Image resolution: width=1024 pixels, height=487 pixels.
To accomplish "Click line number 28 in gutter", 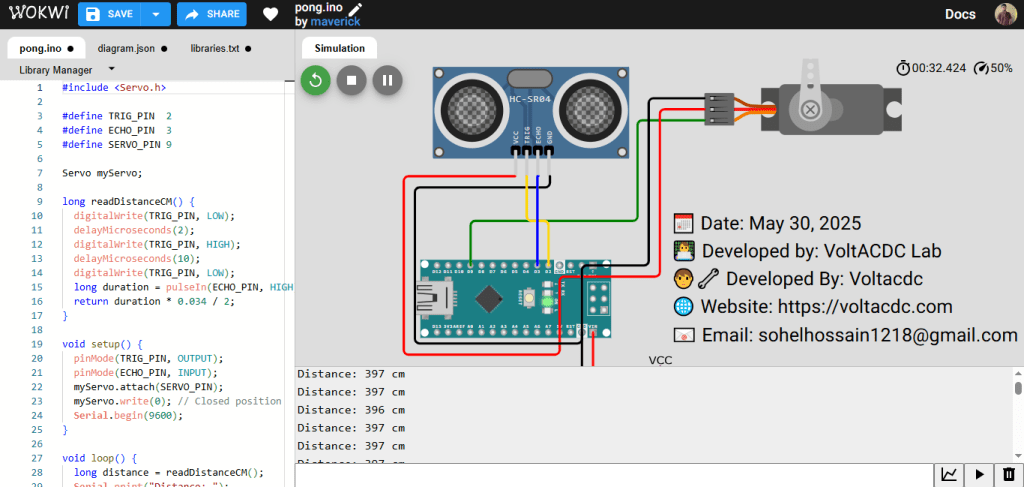I will [37, 473].
